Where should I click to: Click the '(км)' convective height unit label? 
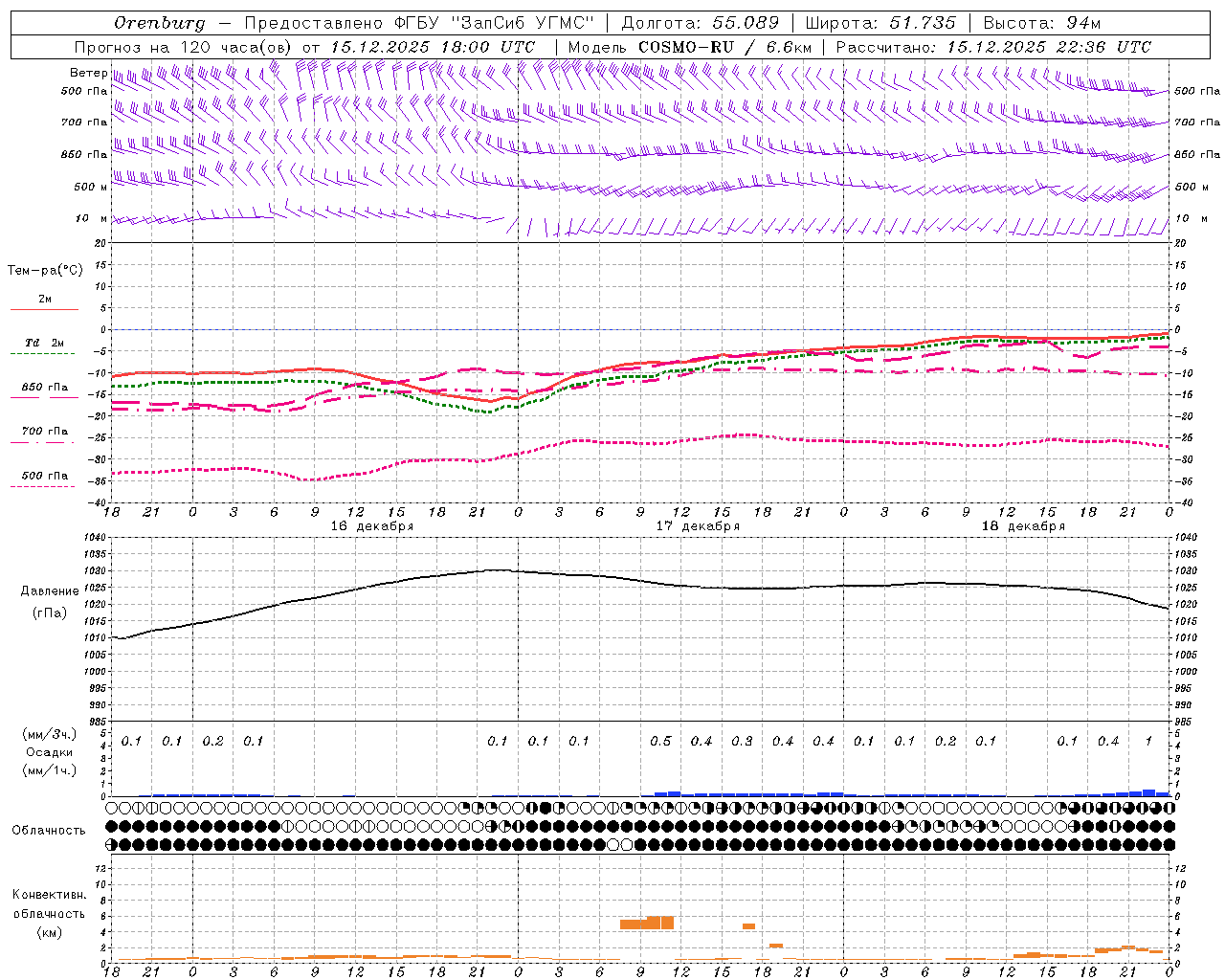(50, 931)
